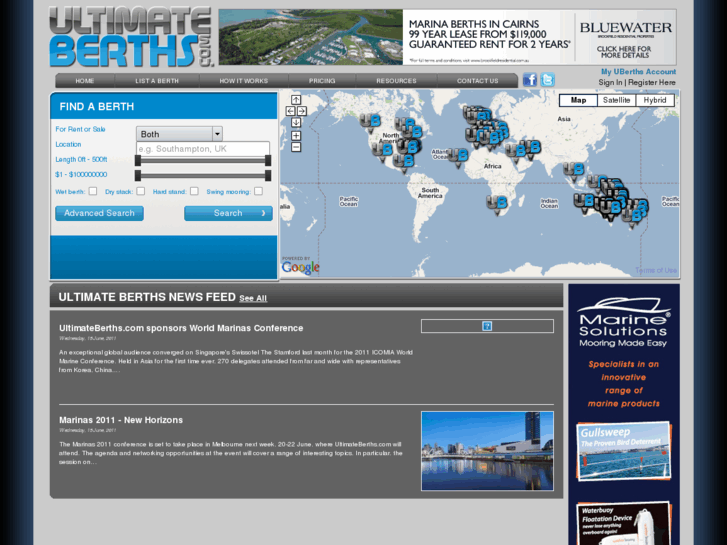Open the HOME menu item
This screenshot has width=727, height=545.
click(85, 81)
